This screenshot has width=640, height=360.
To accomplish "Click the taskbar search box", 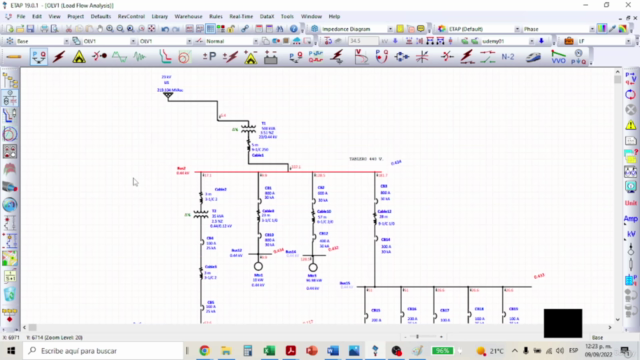I will click(x=103, y=351).
